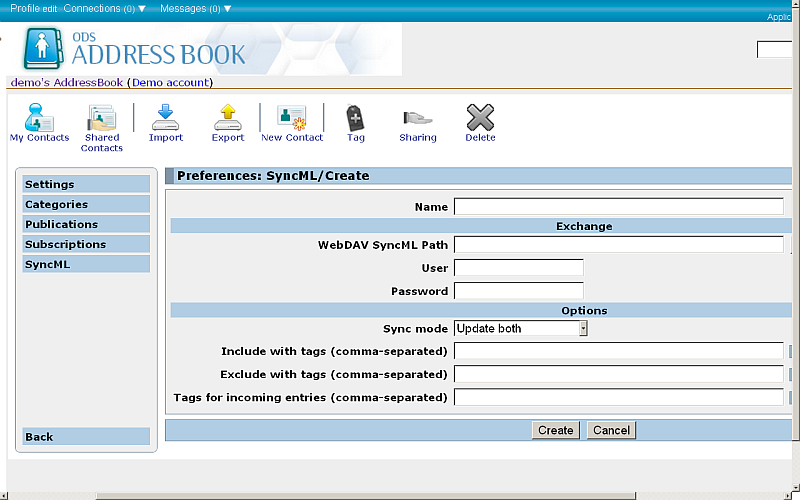
Task: Go to Publications preferences section
Action: point(86,224)
